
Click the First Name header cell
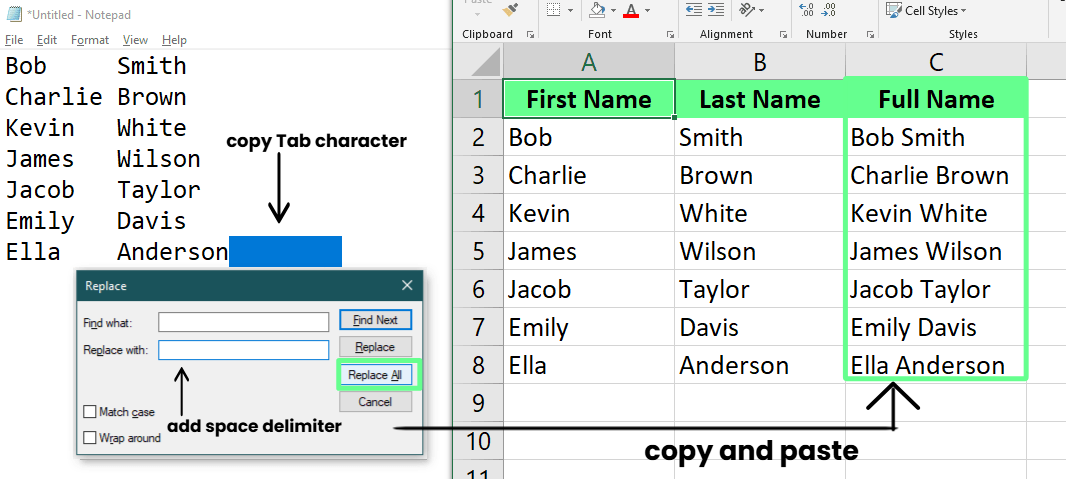[x=589, y=99]
